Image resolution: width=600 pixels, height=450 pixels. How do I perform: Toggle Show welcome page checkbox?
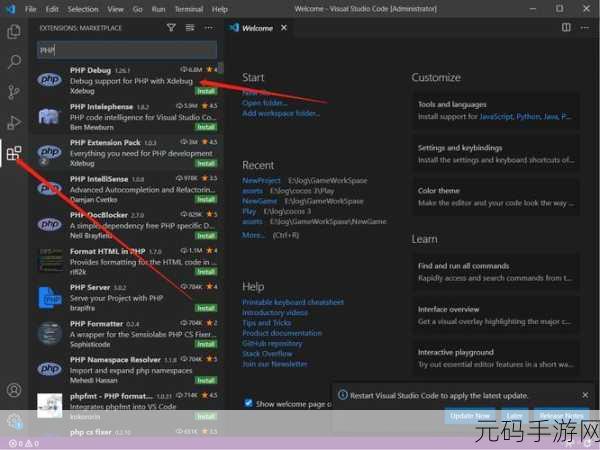coord(248,403)
